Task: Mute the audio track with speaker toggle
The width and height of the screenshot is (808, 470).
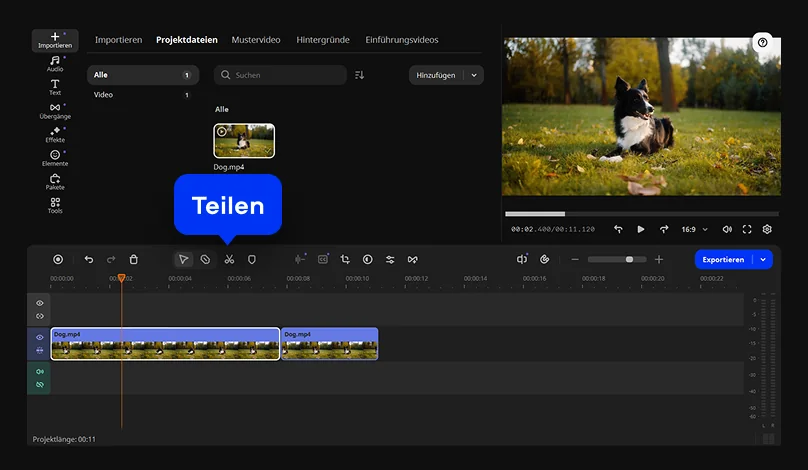Action: click(x=40, y=372)
